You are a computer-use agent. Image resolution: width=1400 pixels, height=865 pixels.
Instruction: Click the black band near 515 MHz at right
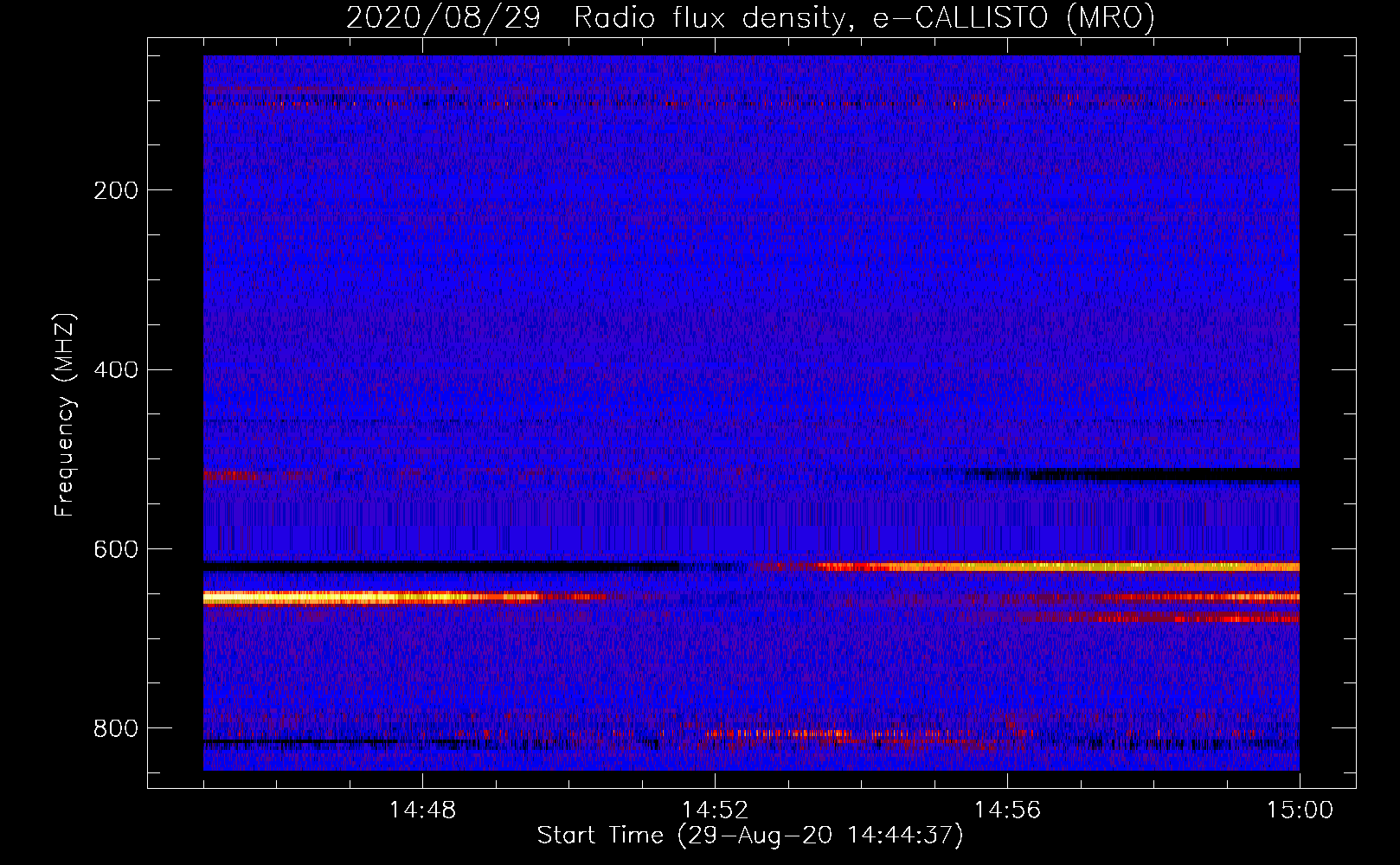[x=1164, y=474]
